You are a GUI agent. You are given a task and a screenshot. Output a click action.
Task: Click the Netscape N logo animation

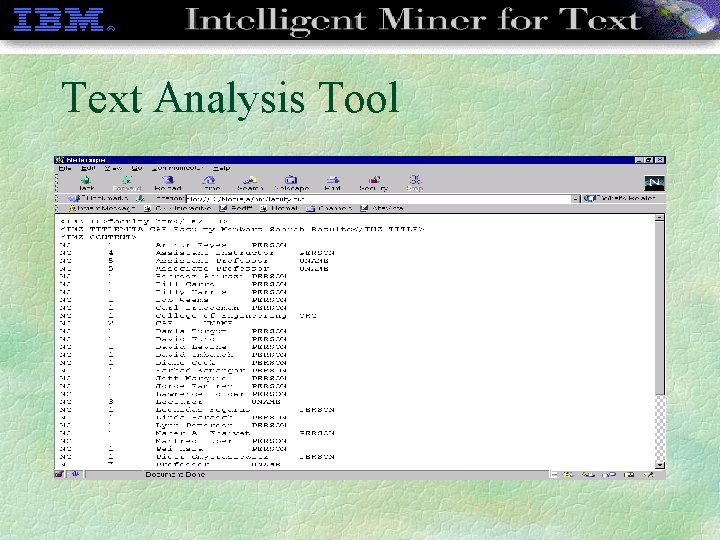(654, 183)
